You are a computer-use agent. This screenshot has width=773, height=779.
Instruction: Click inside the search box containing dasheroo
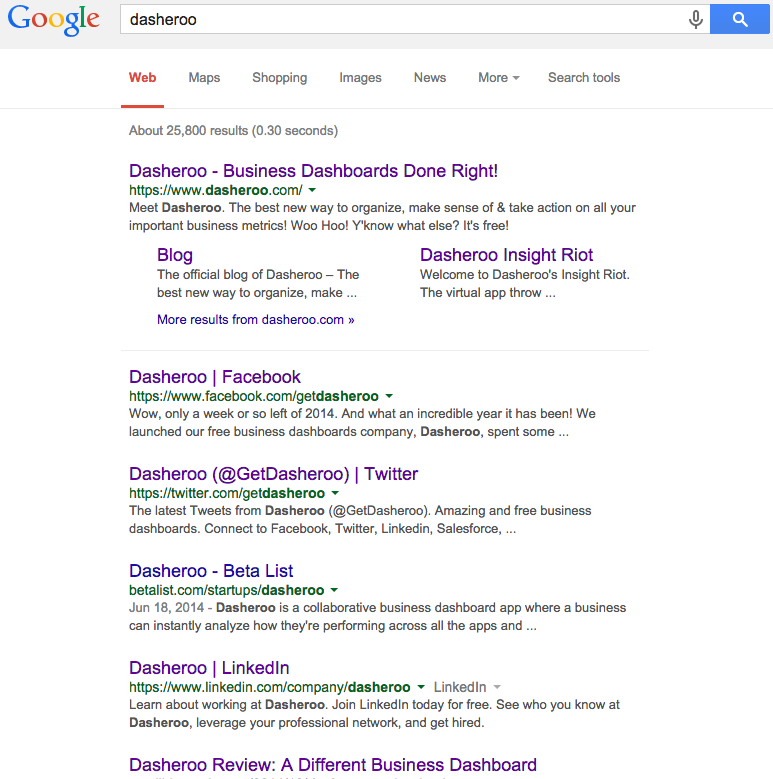400,19
